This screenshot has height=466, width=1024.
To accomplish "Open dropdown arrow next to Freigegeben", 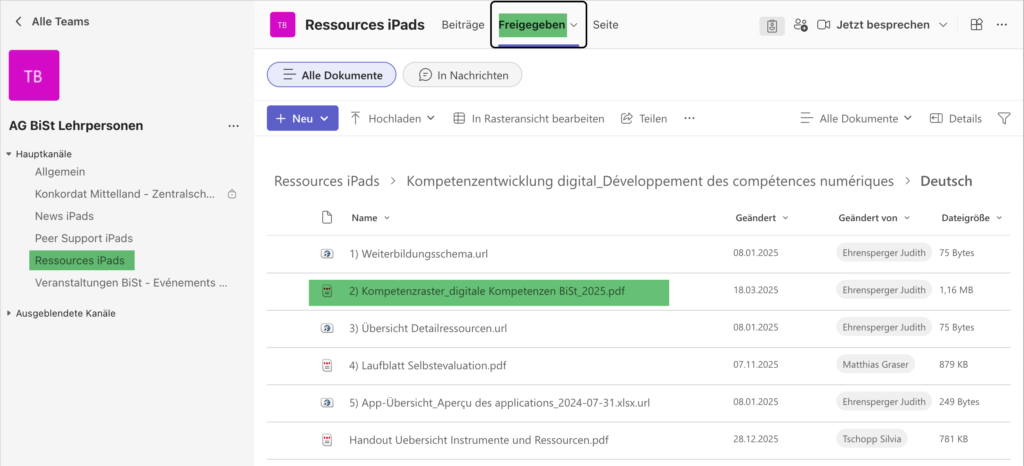I will [574, 25].
